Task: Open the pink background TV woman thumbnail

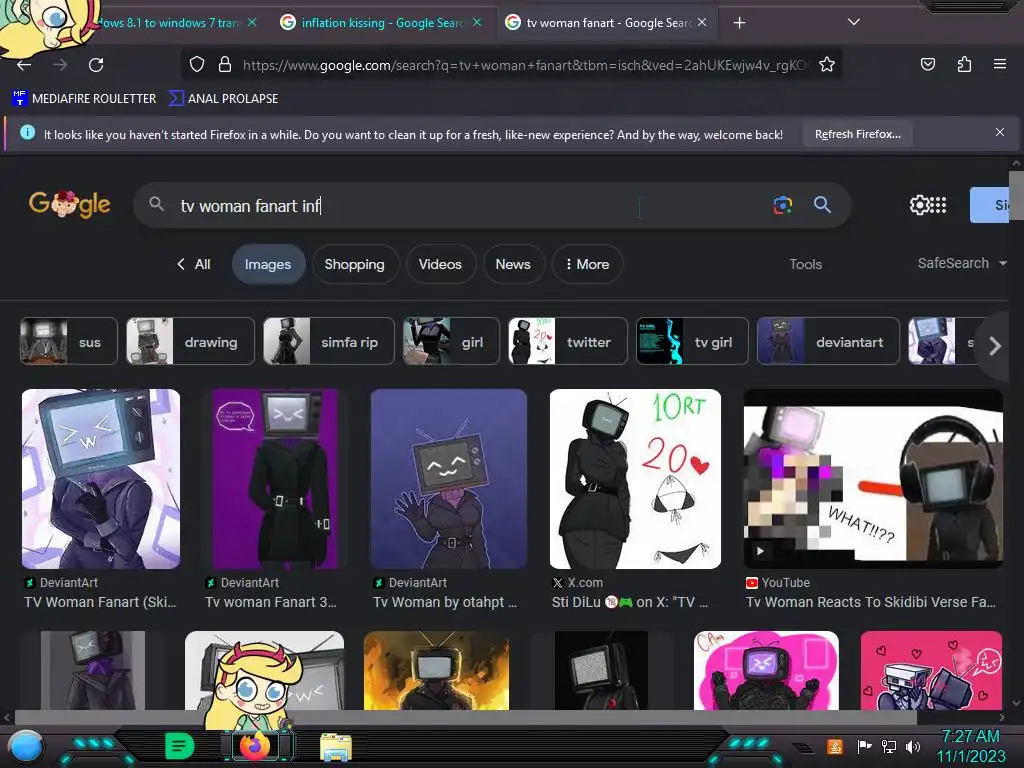Action: tap(766, 670)
